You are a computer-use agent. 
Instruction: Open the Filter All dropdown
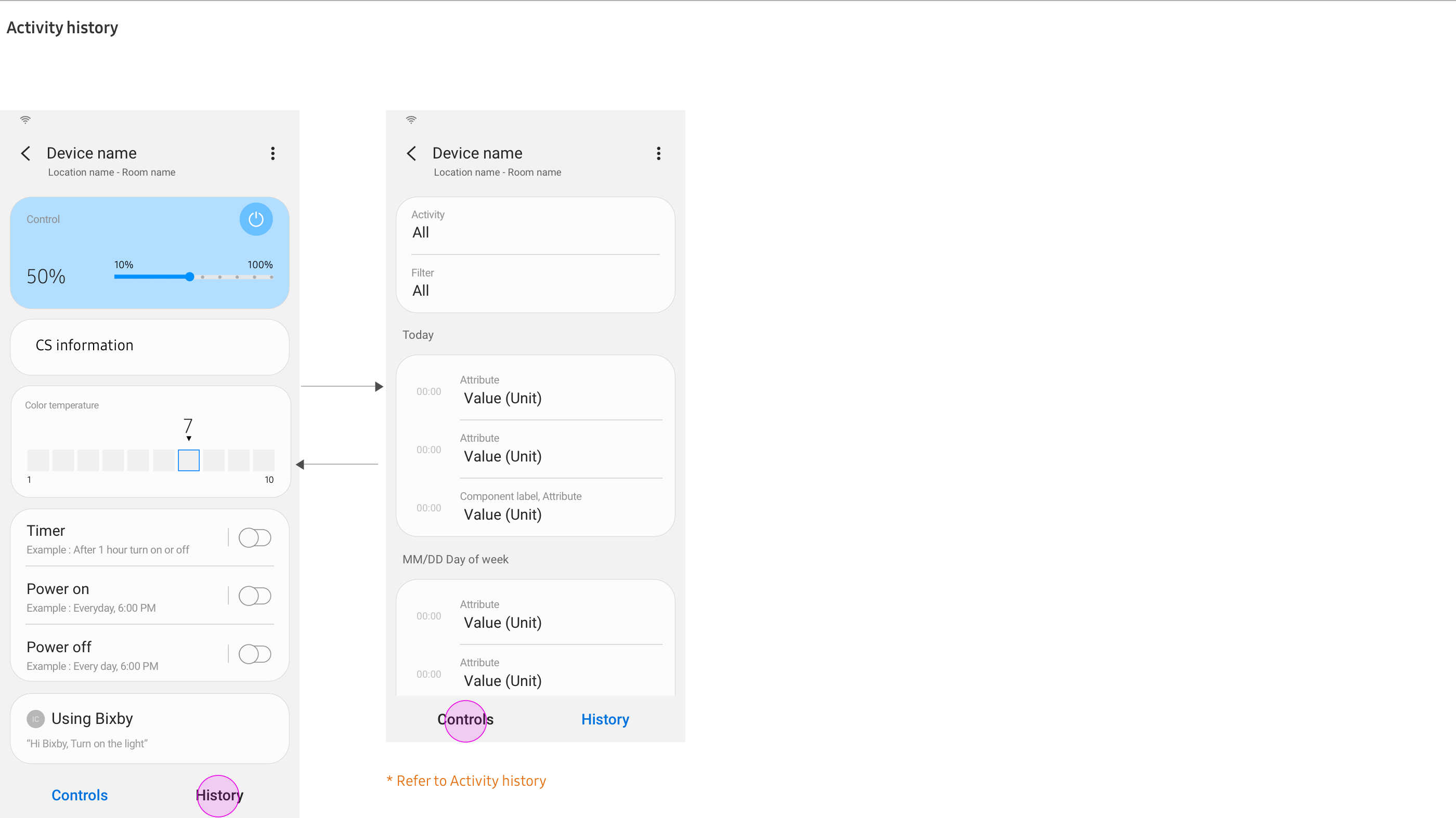pyautogui.click(x=535, y=284)
